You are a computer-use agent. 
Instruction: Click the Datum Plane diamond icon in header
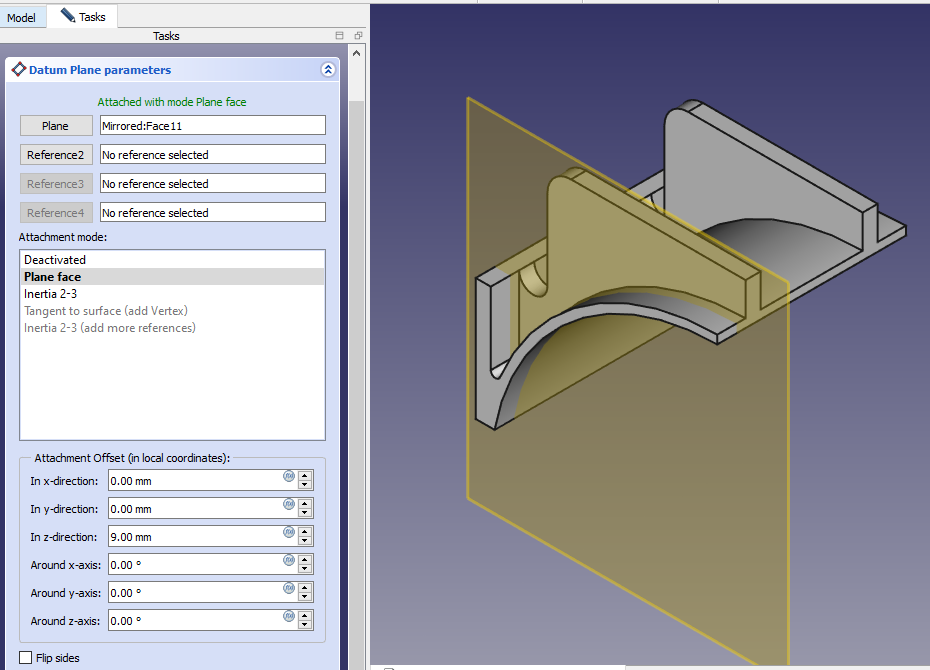tap(18, 70)
